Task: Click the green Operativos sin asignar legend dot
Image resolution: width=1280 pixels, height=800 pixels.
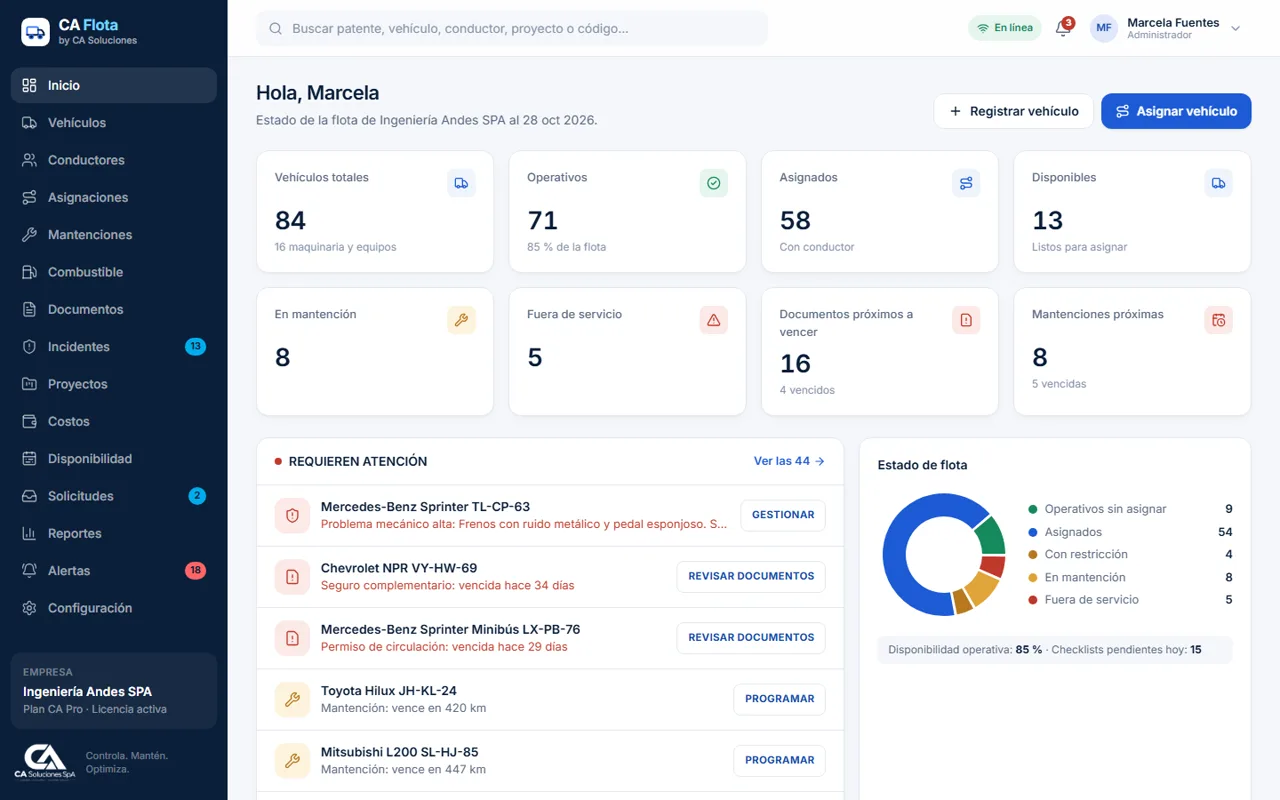Action: (1033, 509)
